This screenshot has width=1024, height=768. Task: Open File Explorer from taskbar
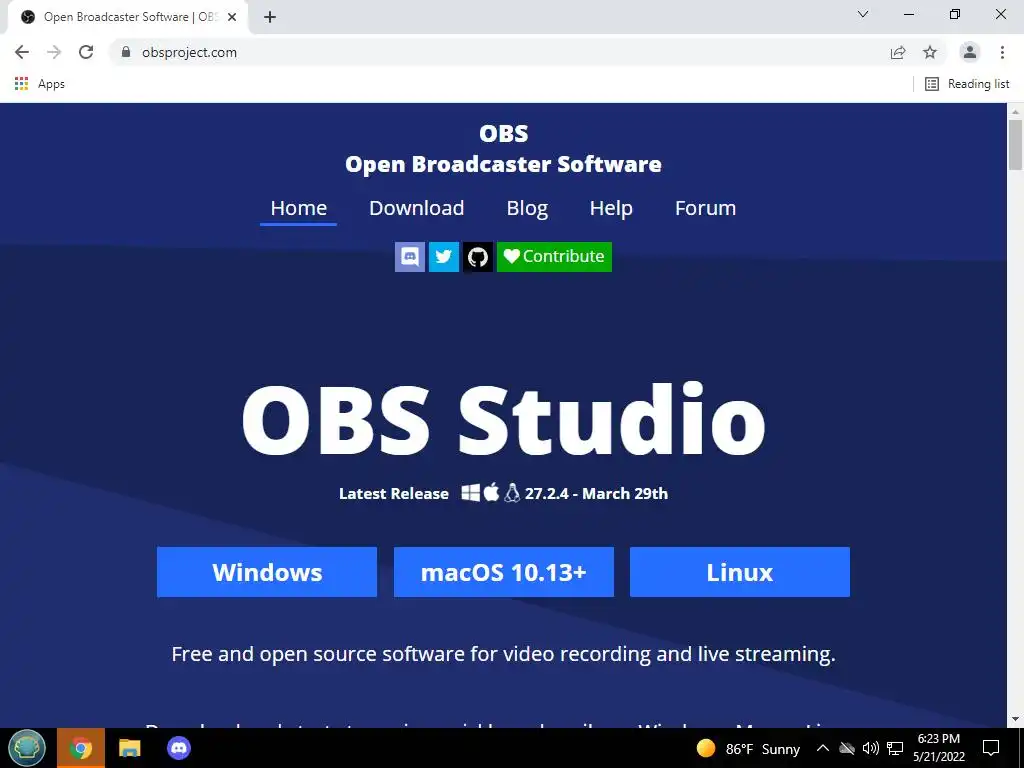[129, 748]
